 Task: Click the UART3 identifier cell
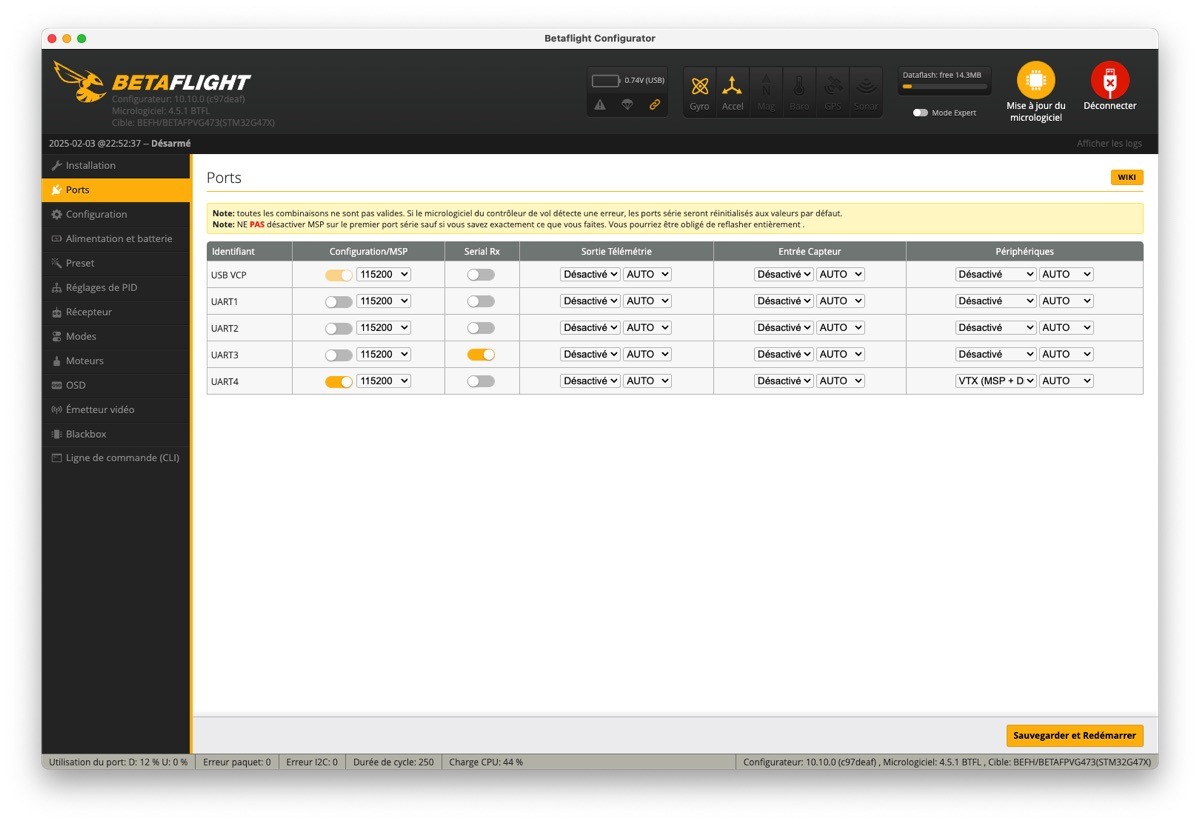pos(250,354)
